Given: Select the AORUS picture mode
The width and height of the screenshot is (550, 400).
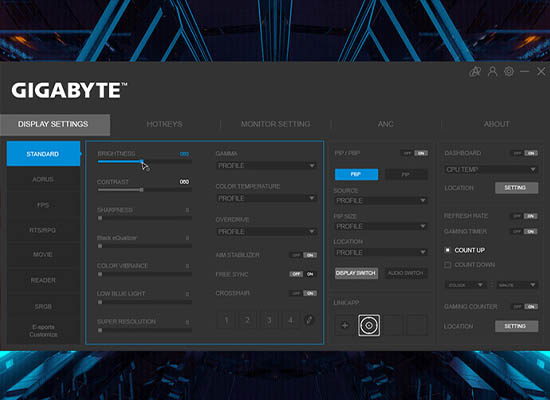Looking at the screenshot, I should (x=43, y=179).
